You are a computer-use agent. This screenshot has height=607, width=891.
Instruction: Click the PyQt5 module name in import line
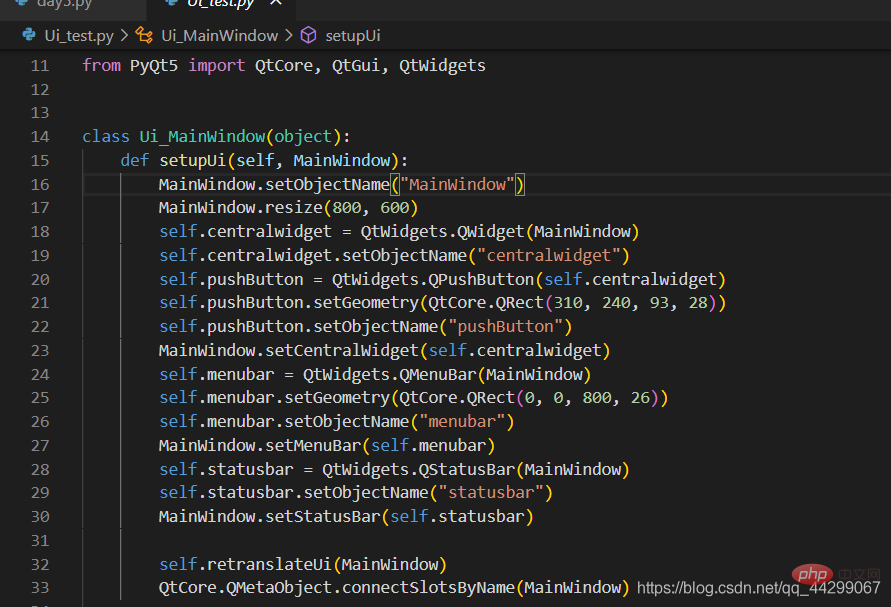154,66
